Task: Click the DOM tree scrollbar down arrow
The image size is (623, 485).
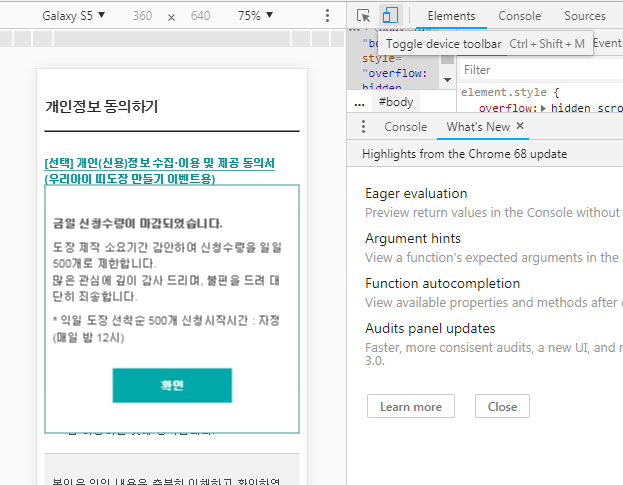Action: point(447,80)
